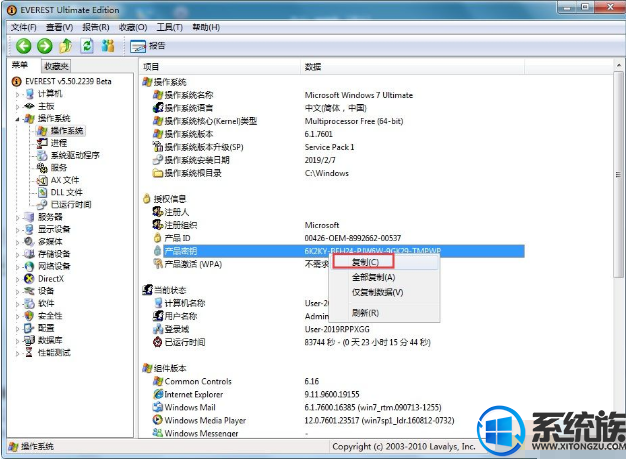Select the AX 文件 tree item
The image size is (626, 459).
[x=58, y=180]
